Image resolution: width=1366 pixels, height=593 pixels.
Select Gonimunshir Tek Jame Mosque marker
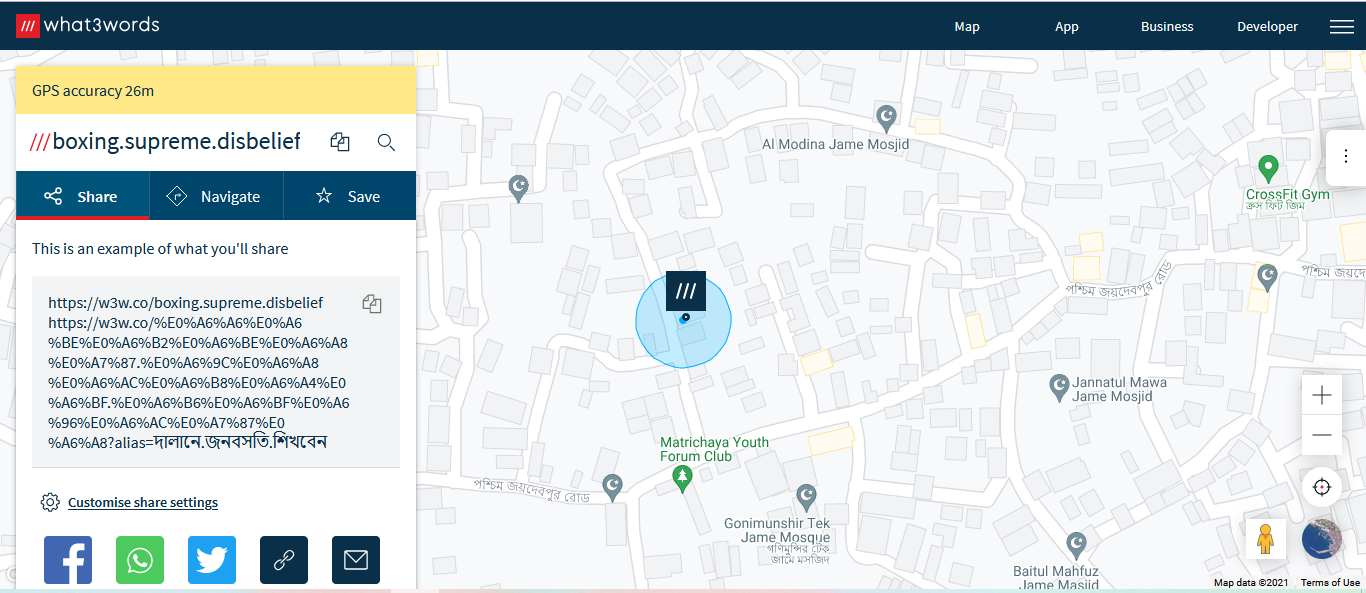(806, 497)
